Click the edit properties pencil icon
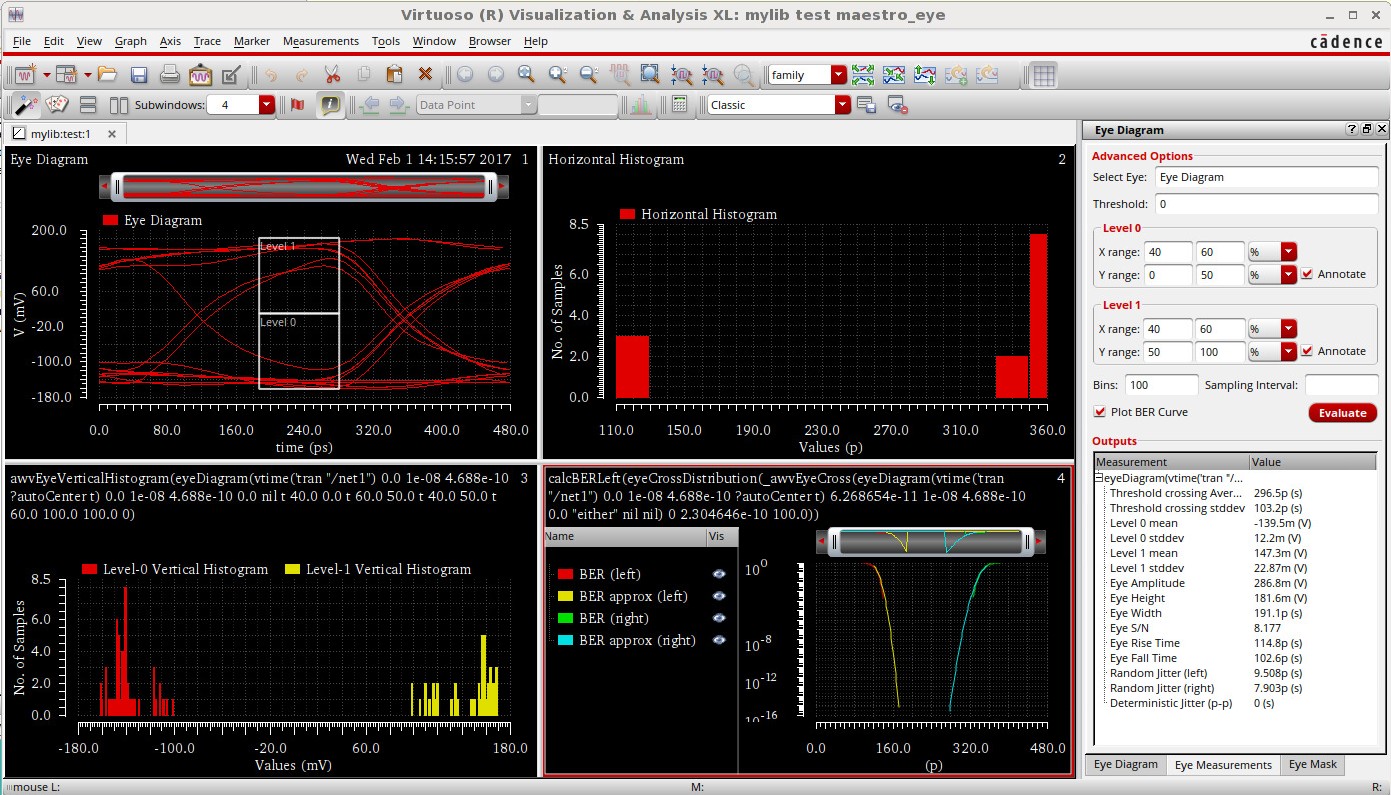 [231, 75]
